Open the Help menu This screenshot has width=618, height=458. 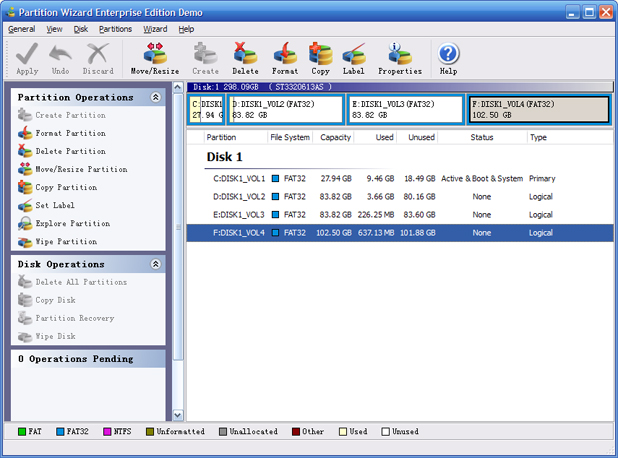pyautogui.click(x=186, y=29)
